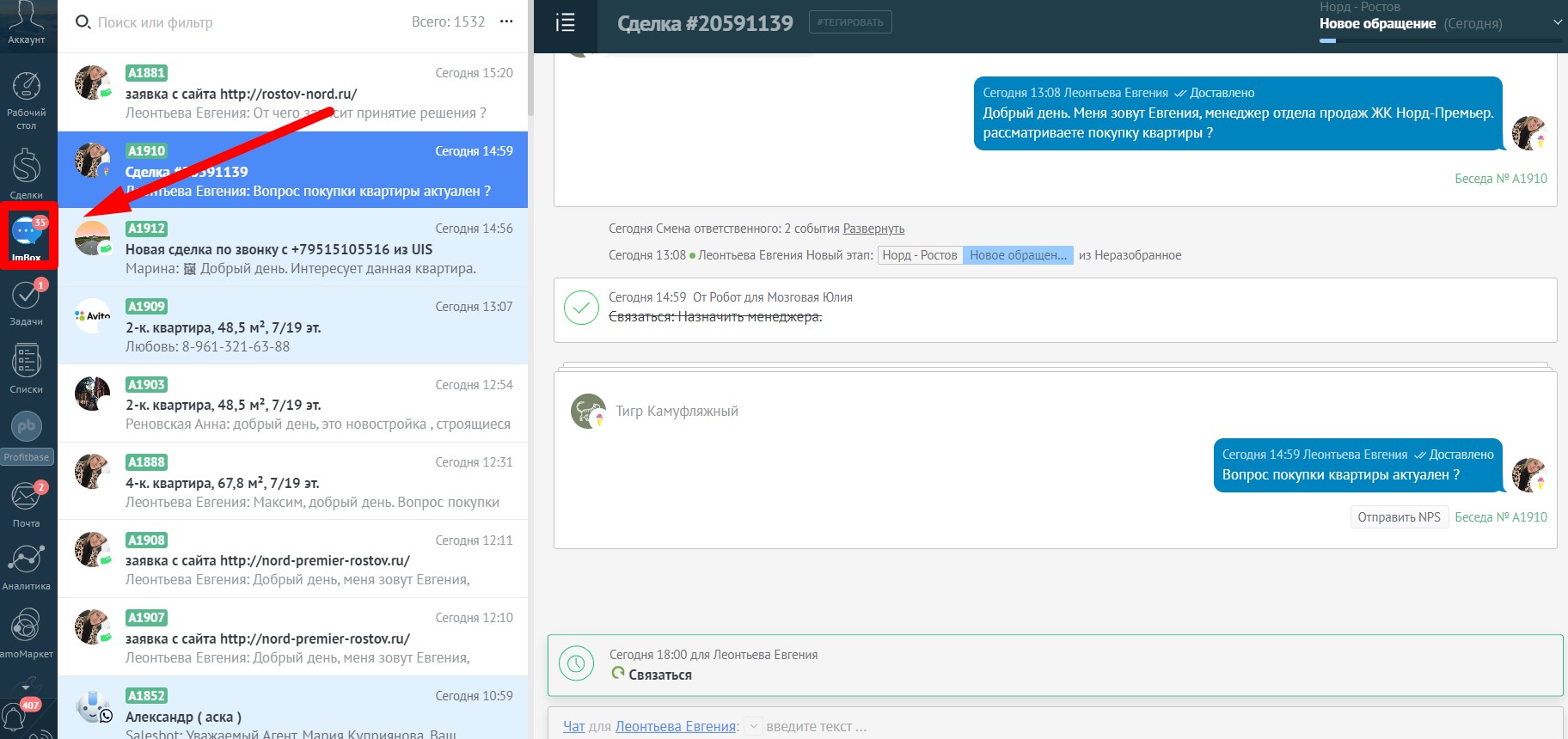This screenshot has width=1568, height=739.
Task: Open Аналитика analytics icon in sidebar
Action: click(27, 566)
